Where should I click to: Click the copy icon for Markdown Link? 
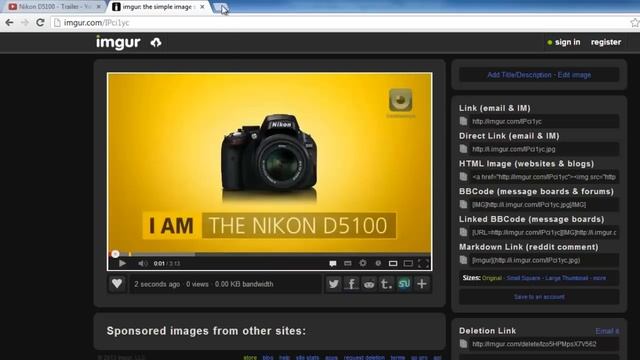click(x=463, y=260)
